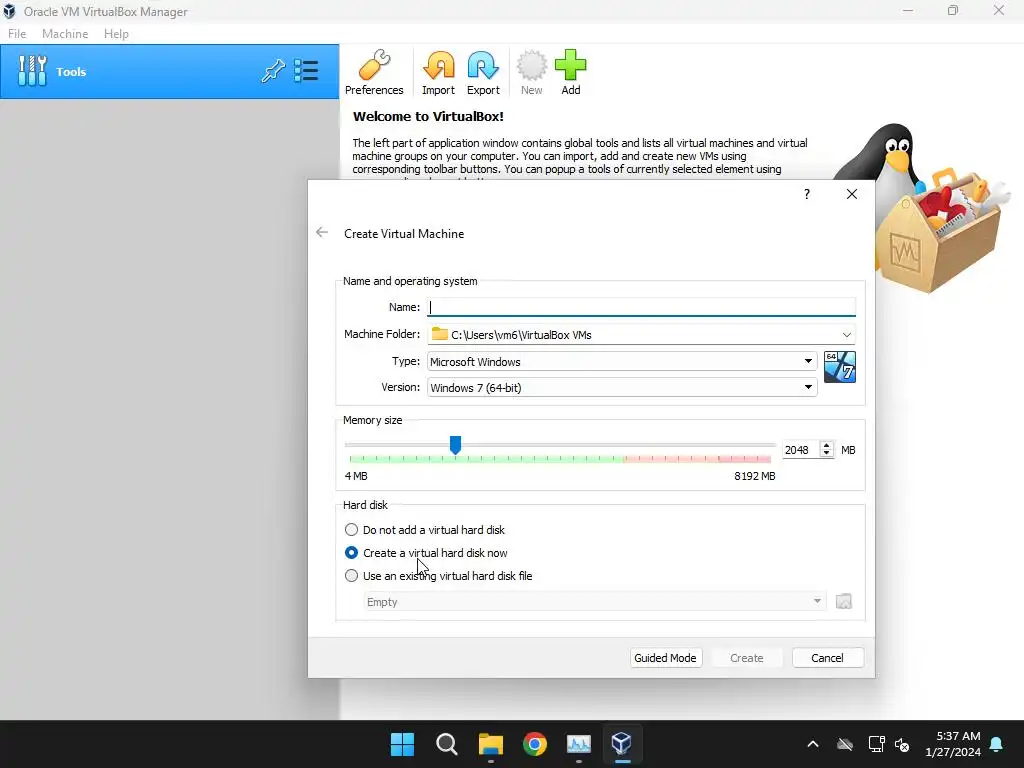Open the Tools list menu icon
Screen dimensions: 1024x768
point(306,71)
